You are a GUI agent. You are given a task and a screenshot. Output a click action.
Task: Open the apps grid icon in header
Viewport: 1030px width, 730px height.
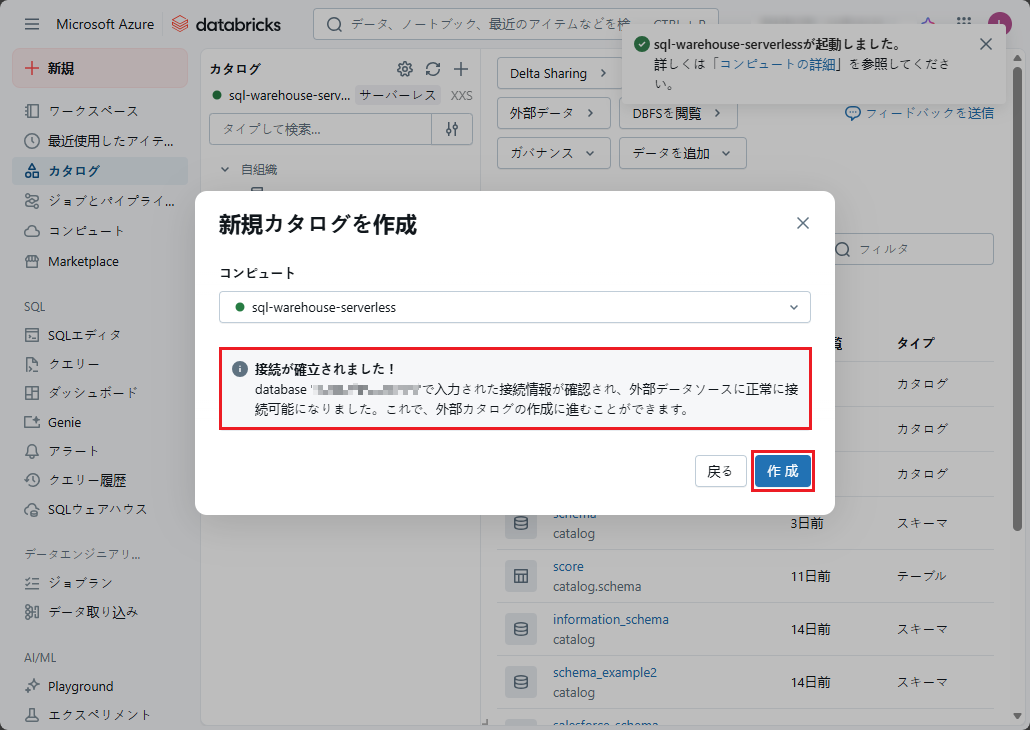coord(964,24)
